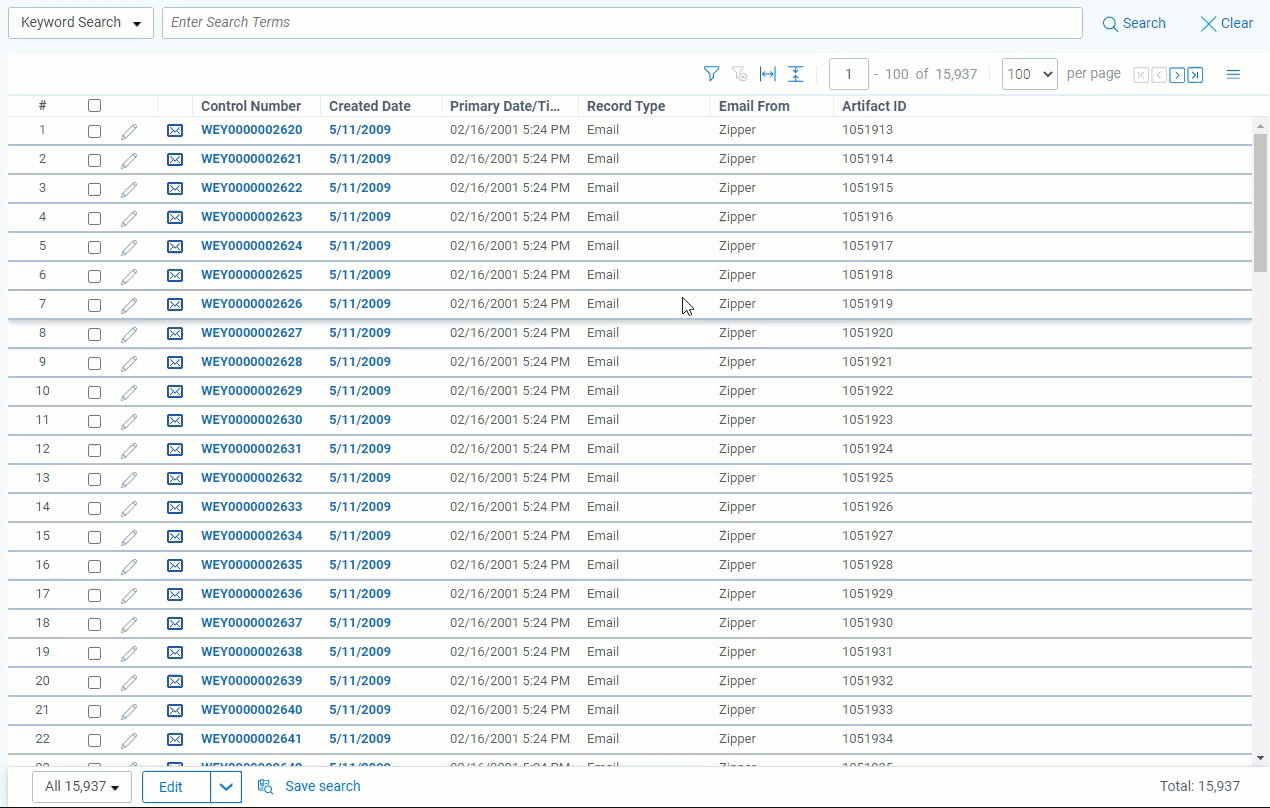Select the checkbox for row 1
Screen dimensions: 1270x808
[x=94, y=131]
